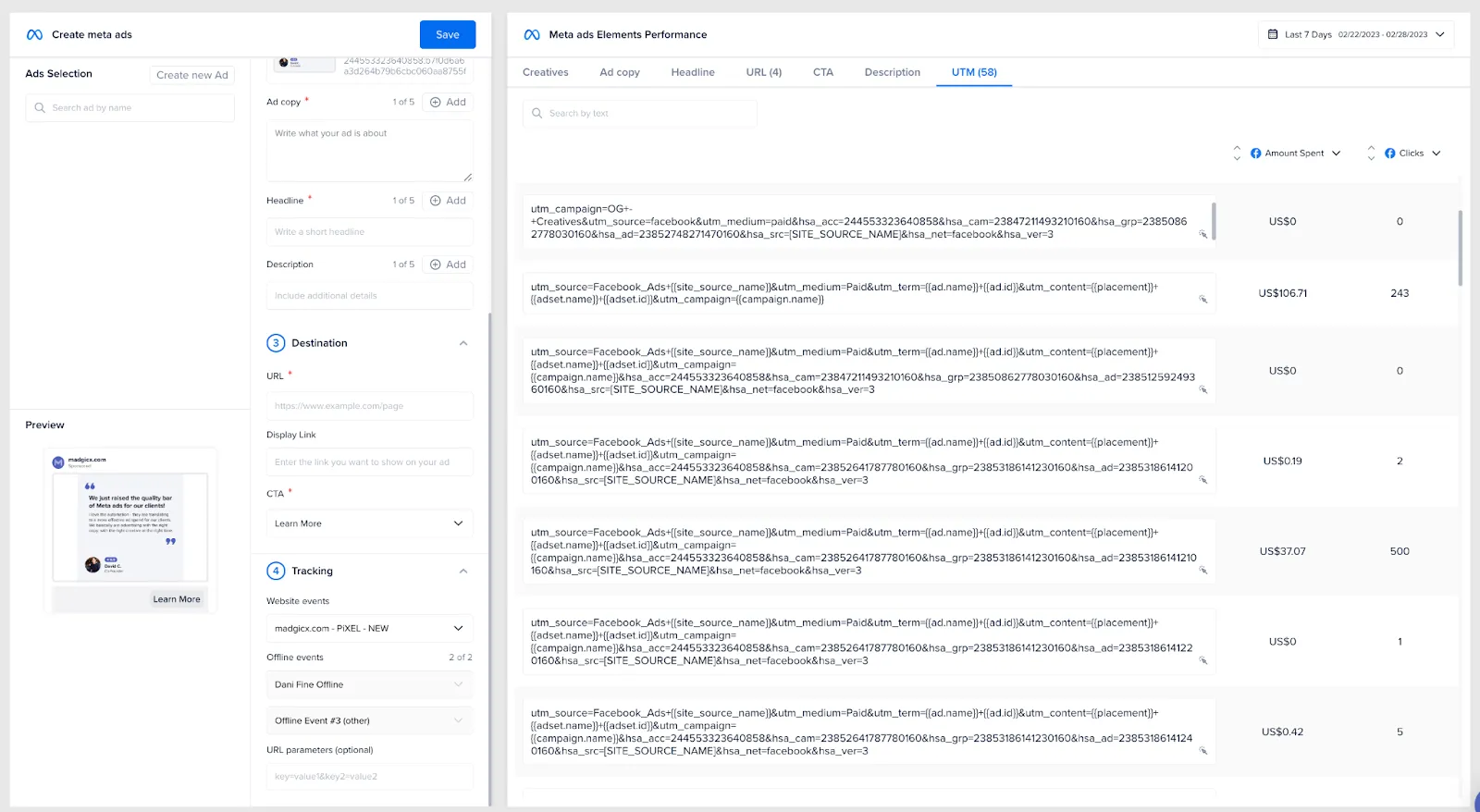Click the Create new Ad button

(192, 75)
